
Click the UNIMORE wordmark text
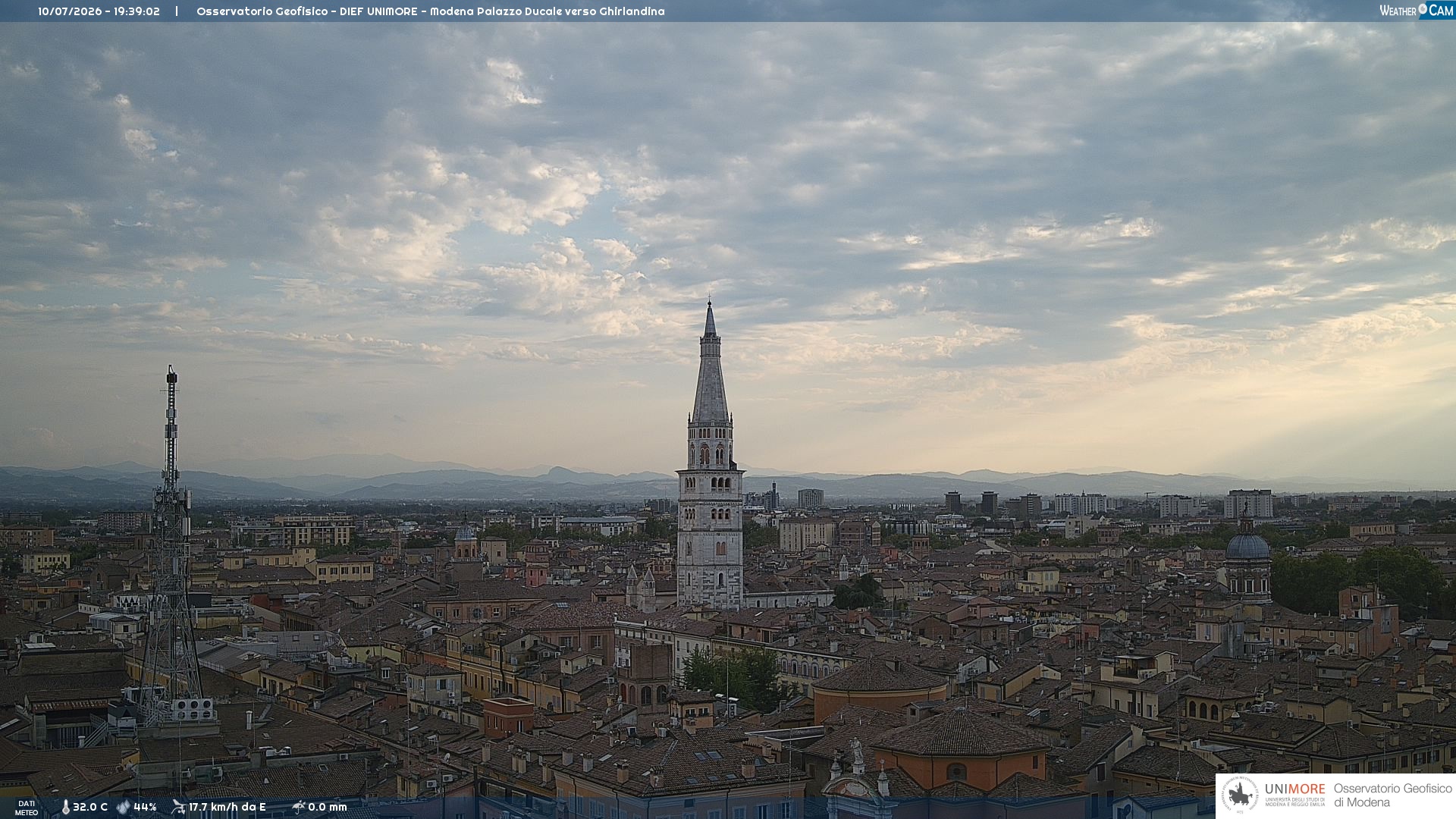1294,789
